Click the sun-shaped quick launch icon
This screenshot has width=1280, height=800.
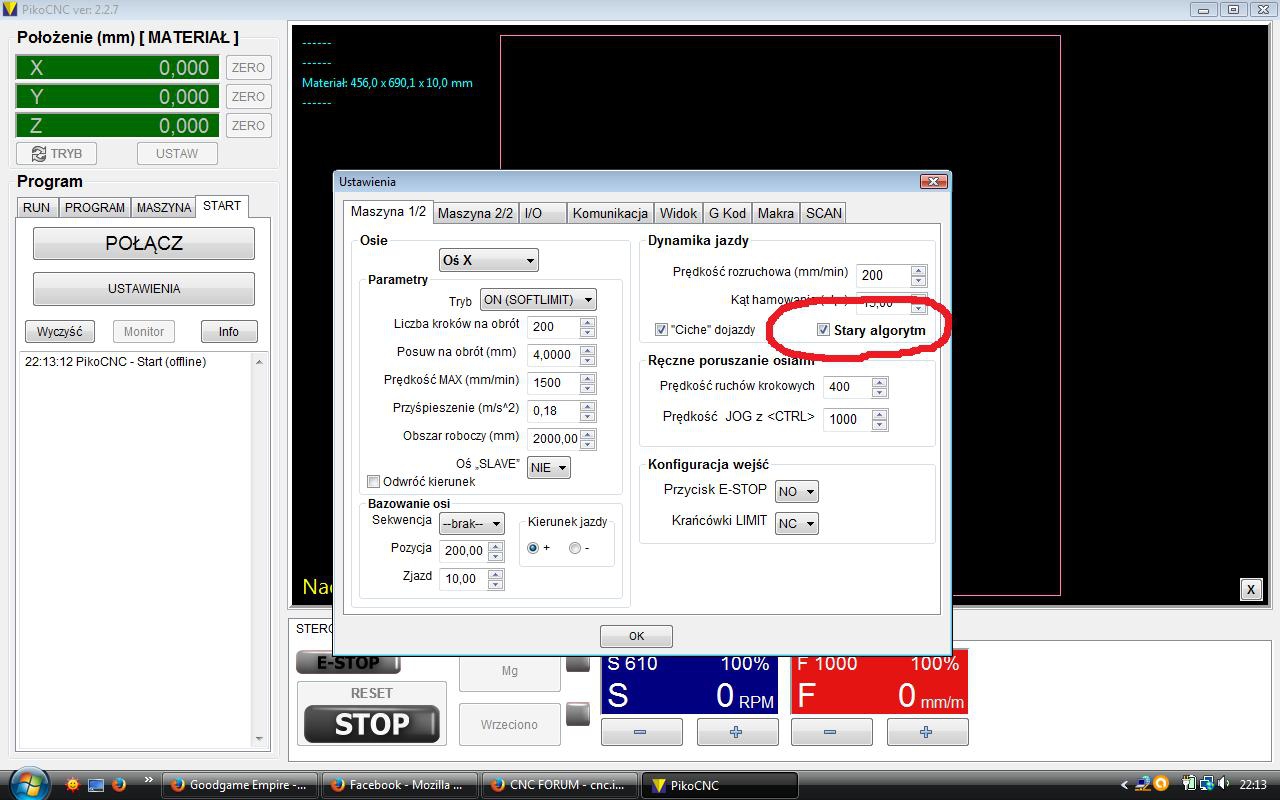pyautogui.click(x=72, y=785)
